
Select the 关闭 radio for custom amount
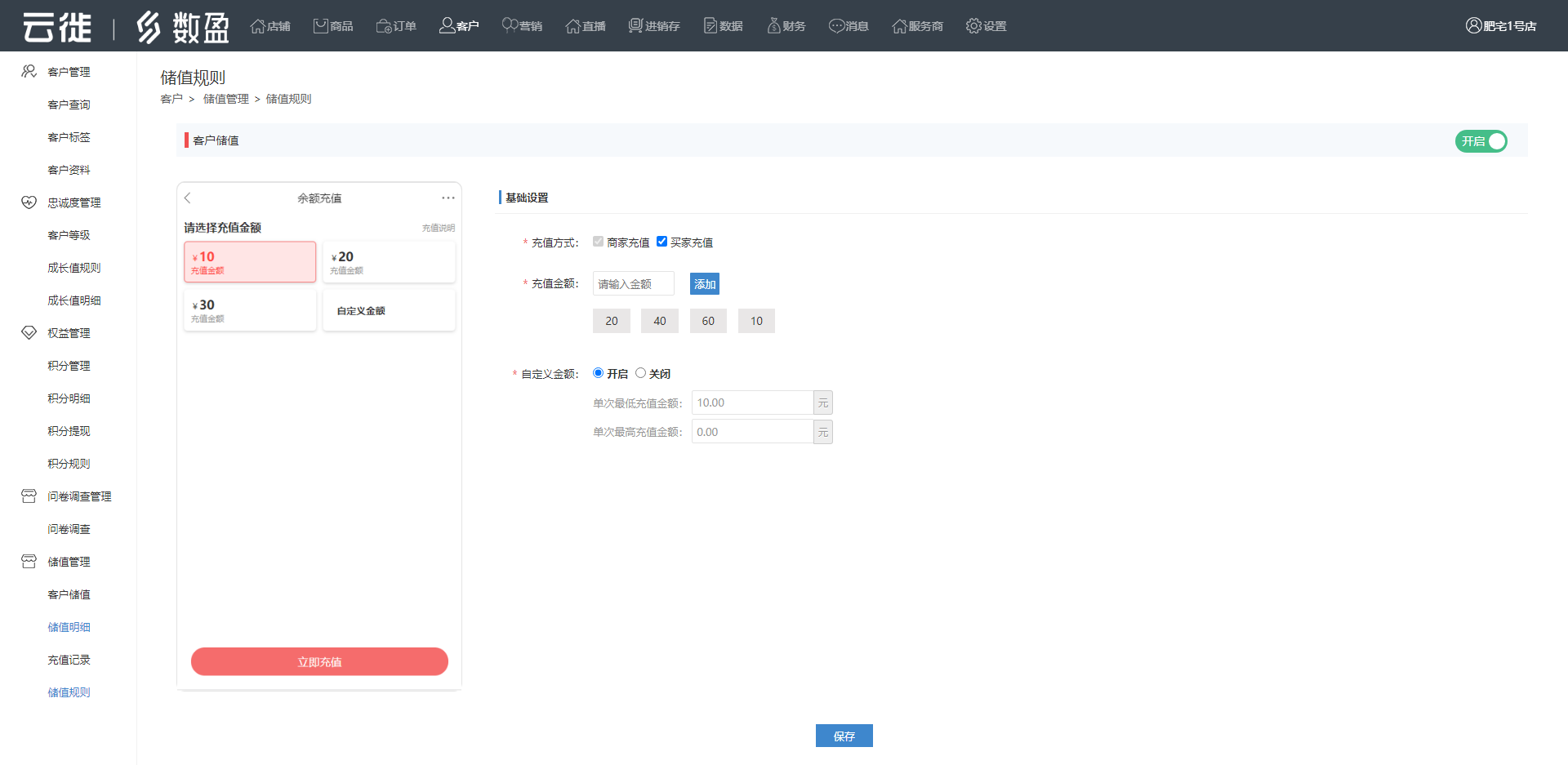[x=641, y=373]
